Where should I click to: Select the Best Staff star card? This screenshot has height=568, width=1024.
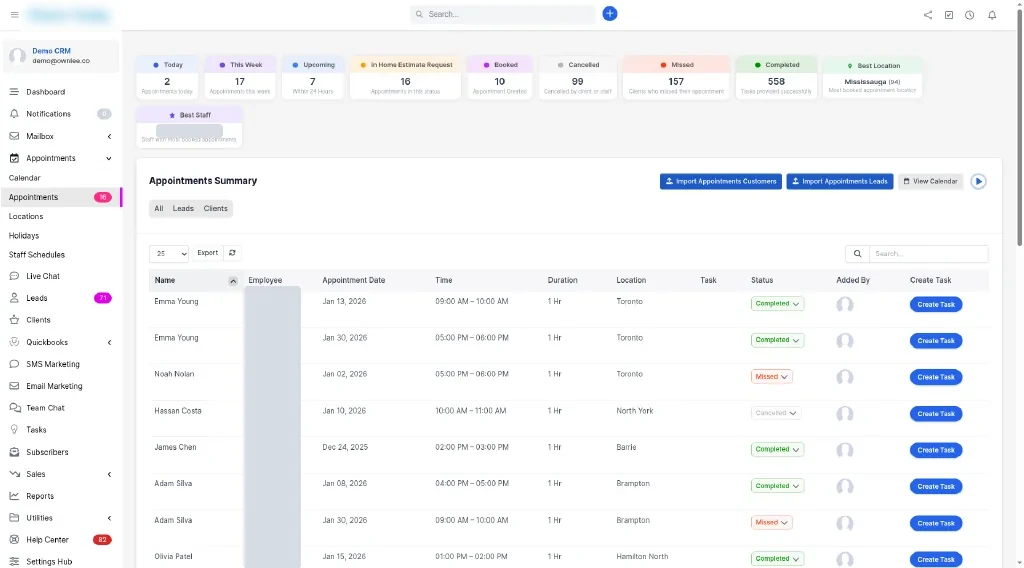[189, 127]
